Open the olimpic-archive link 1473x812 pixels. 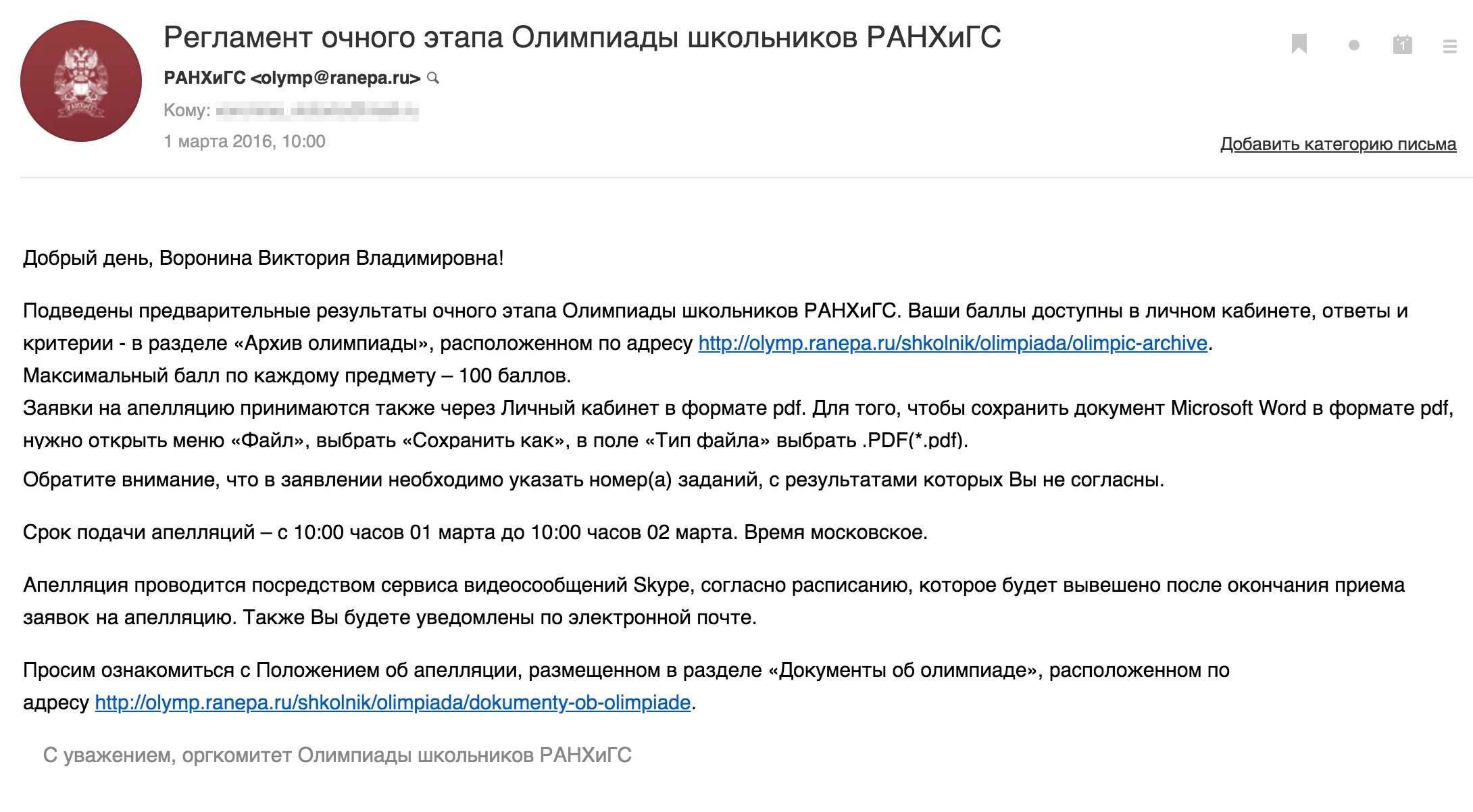click(953, 343)
